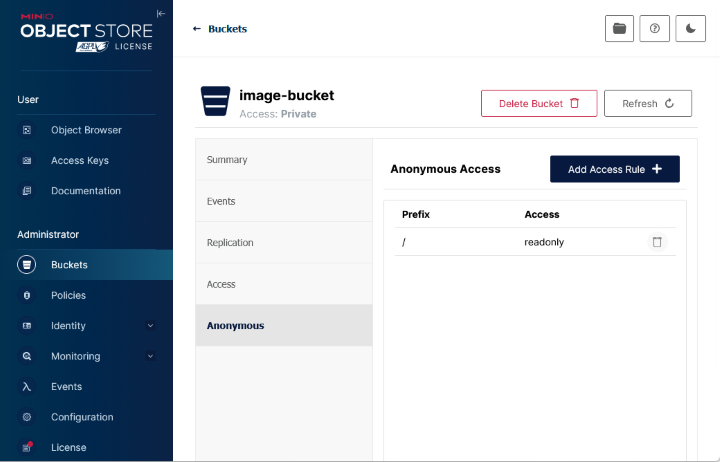The width and height of the screenshot is (720, 462).
Task: Go back via the Buckets link
Action: pyautogui.click(x=220, y=29)
